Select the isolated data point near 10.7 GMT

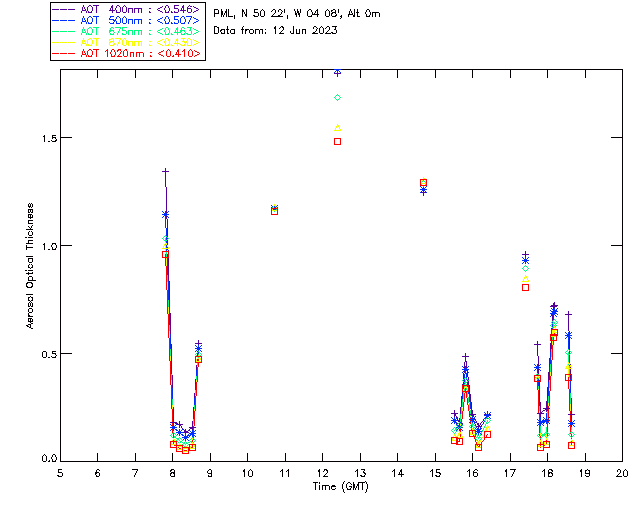tap(274, 210)
